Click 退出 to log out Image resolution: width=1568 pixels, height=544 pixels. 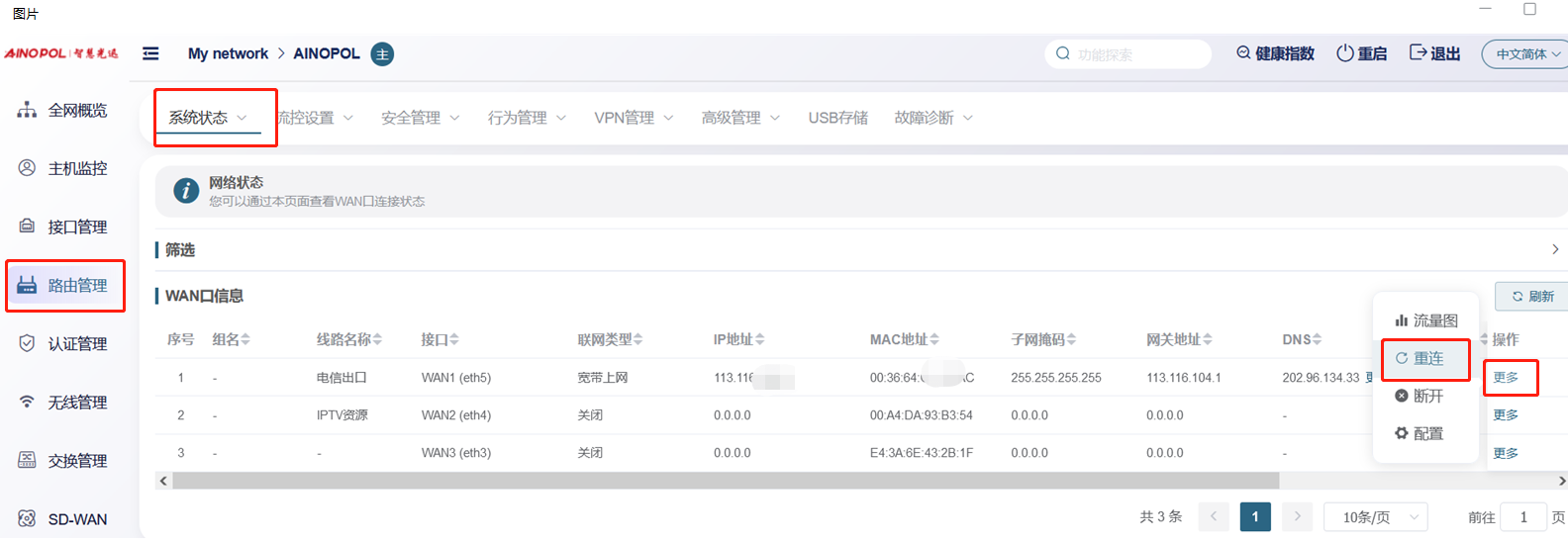pyautogui.click(x=1434, y=53)
